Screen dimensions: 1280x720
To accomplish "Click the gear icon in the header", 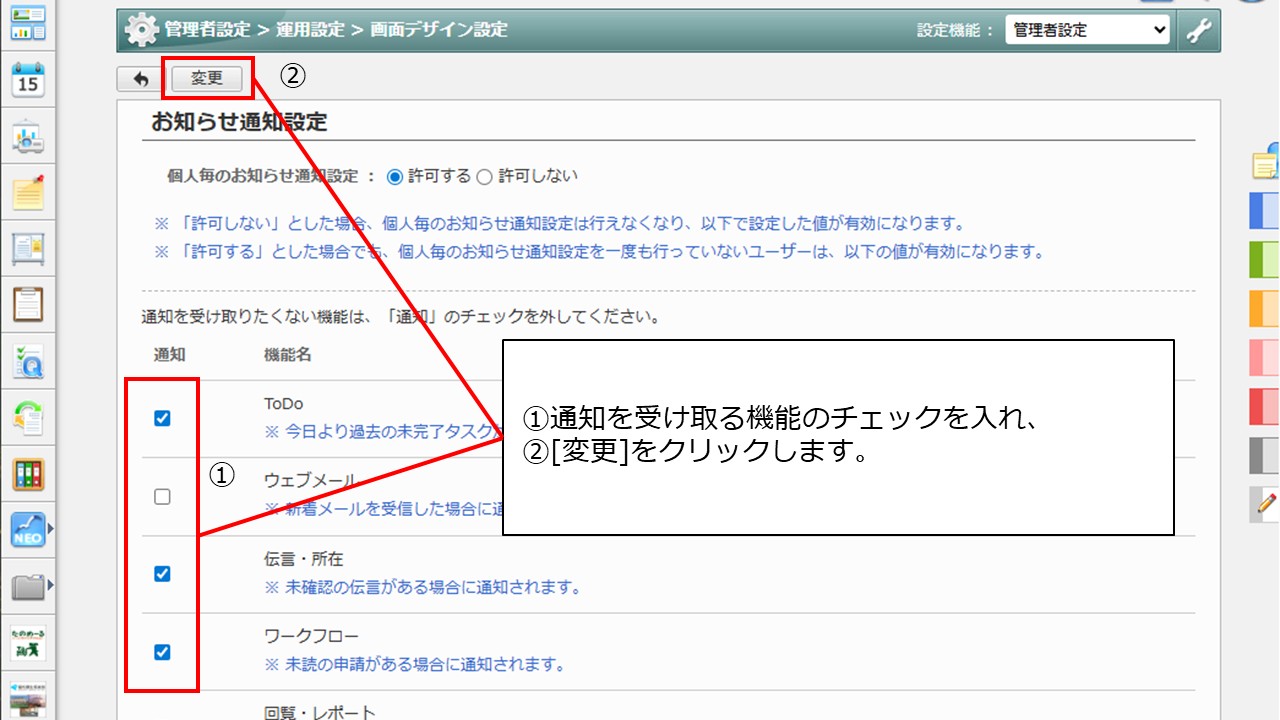I will click(x=141, y=30).
